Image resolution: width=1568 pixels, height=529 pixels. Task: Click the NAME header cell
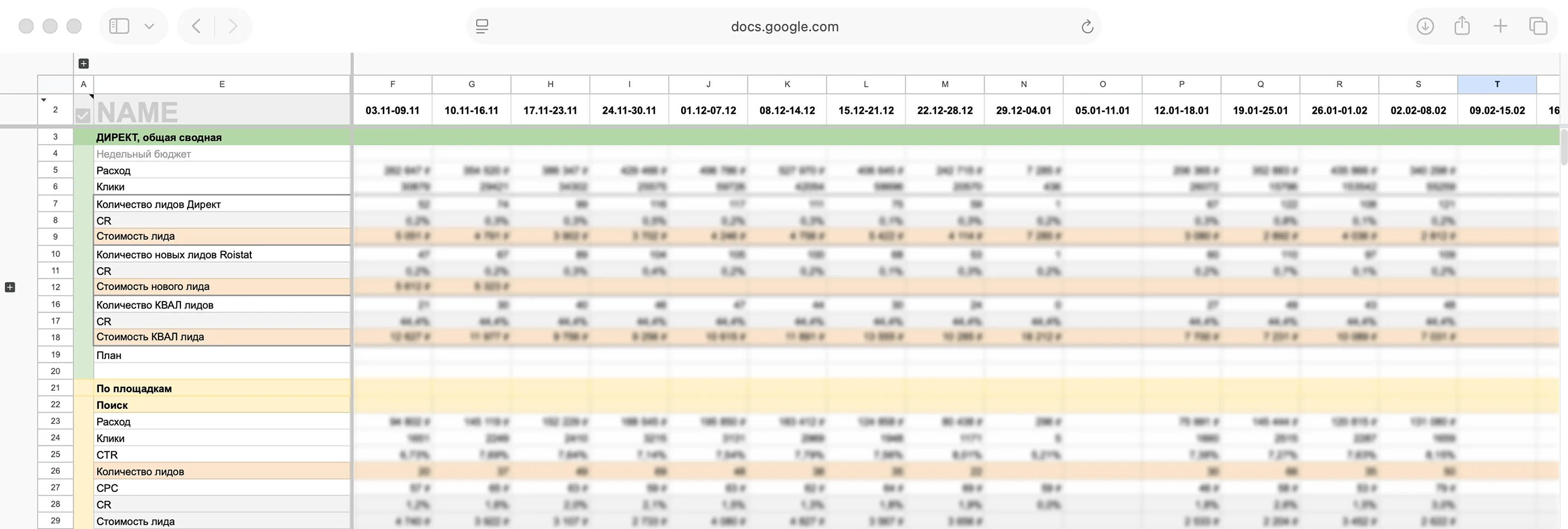[x=221, y=110]
